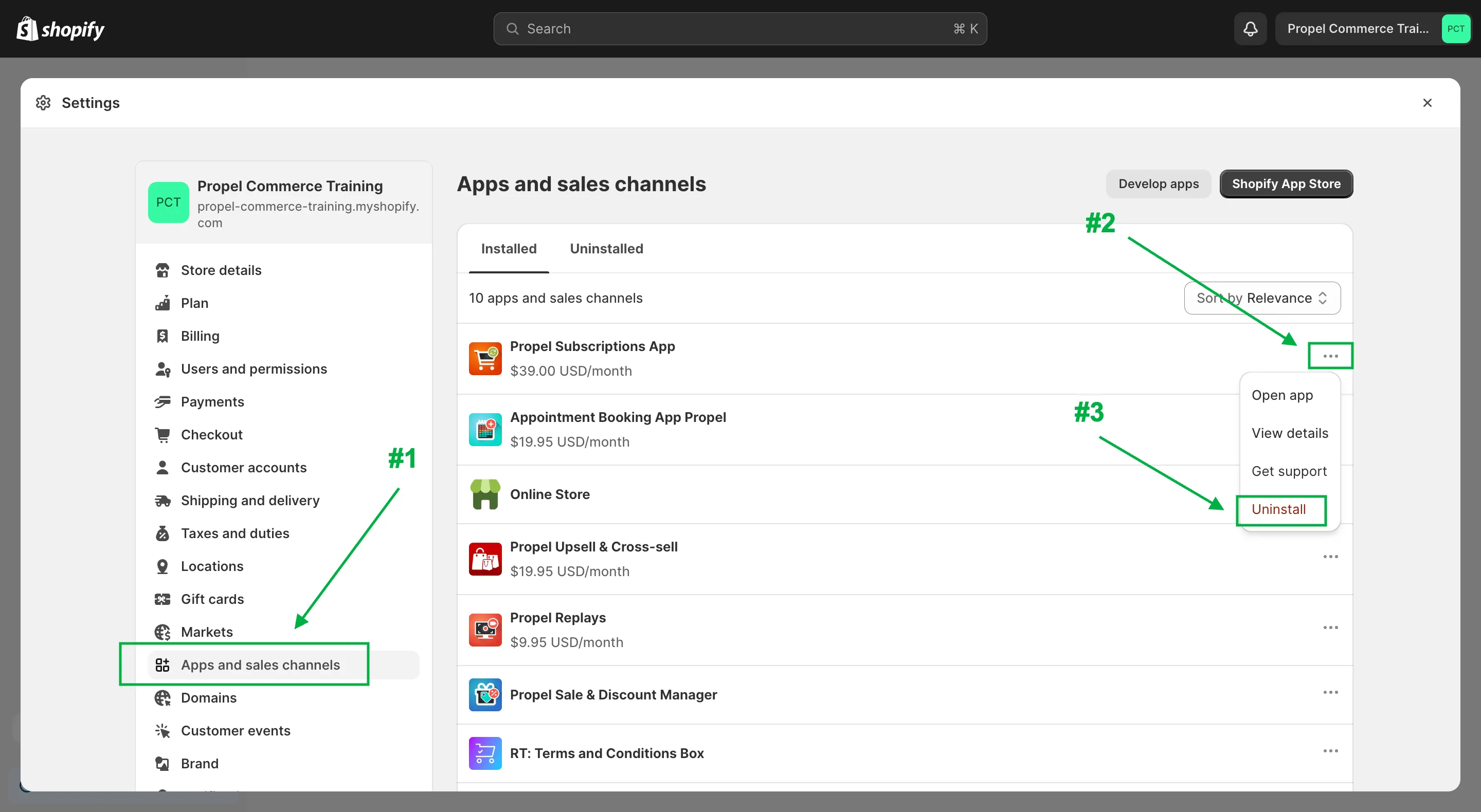
Task: Click the Customer events icon
Action: [x=162, y=731]
